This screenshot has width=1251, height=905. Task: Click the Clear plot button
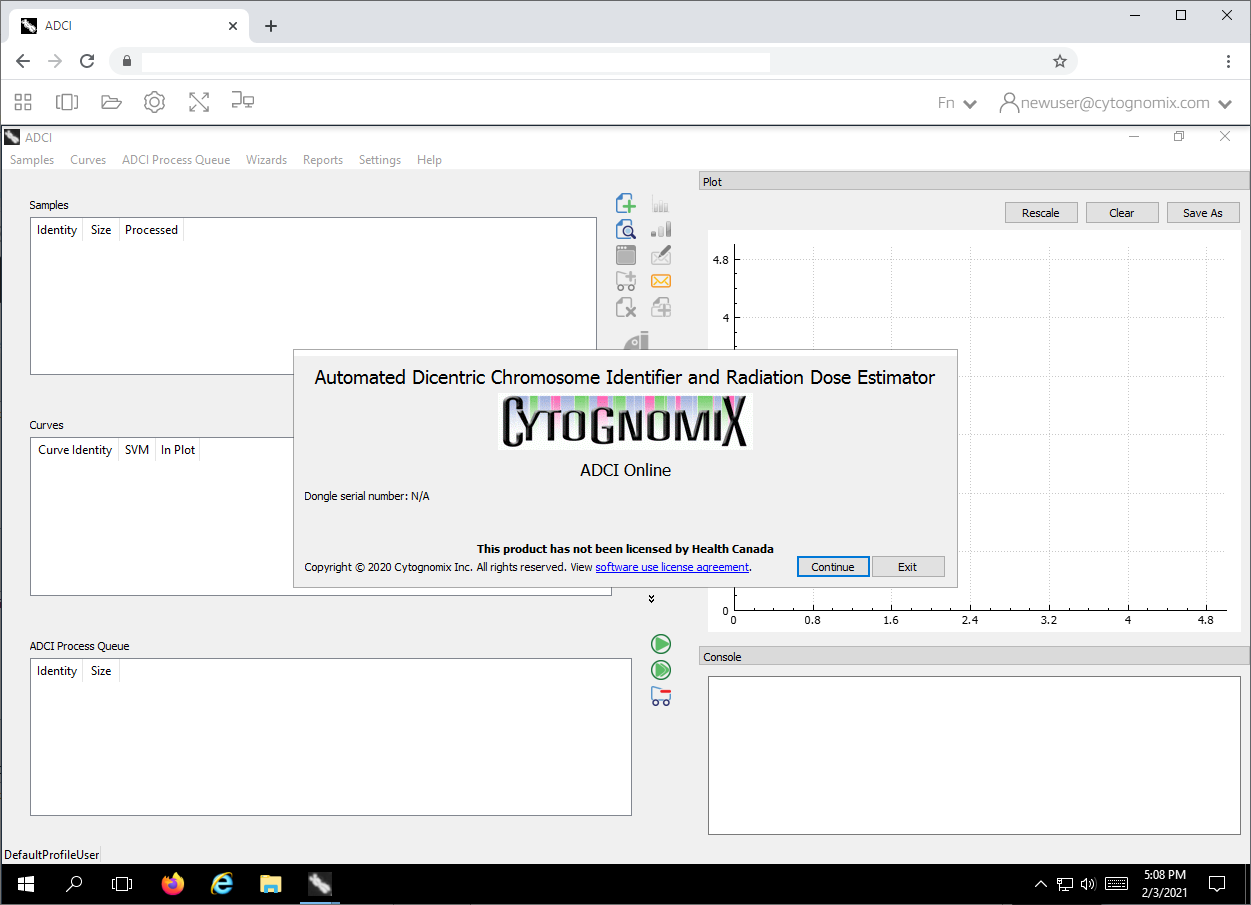(x=1122, y=213)
